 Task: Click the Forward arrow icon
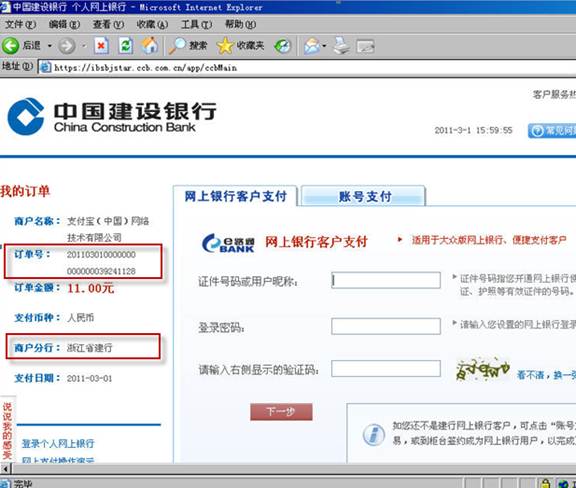click(x=67, y=46)
